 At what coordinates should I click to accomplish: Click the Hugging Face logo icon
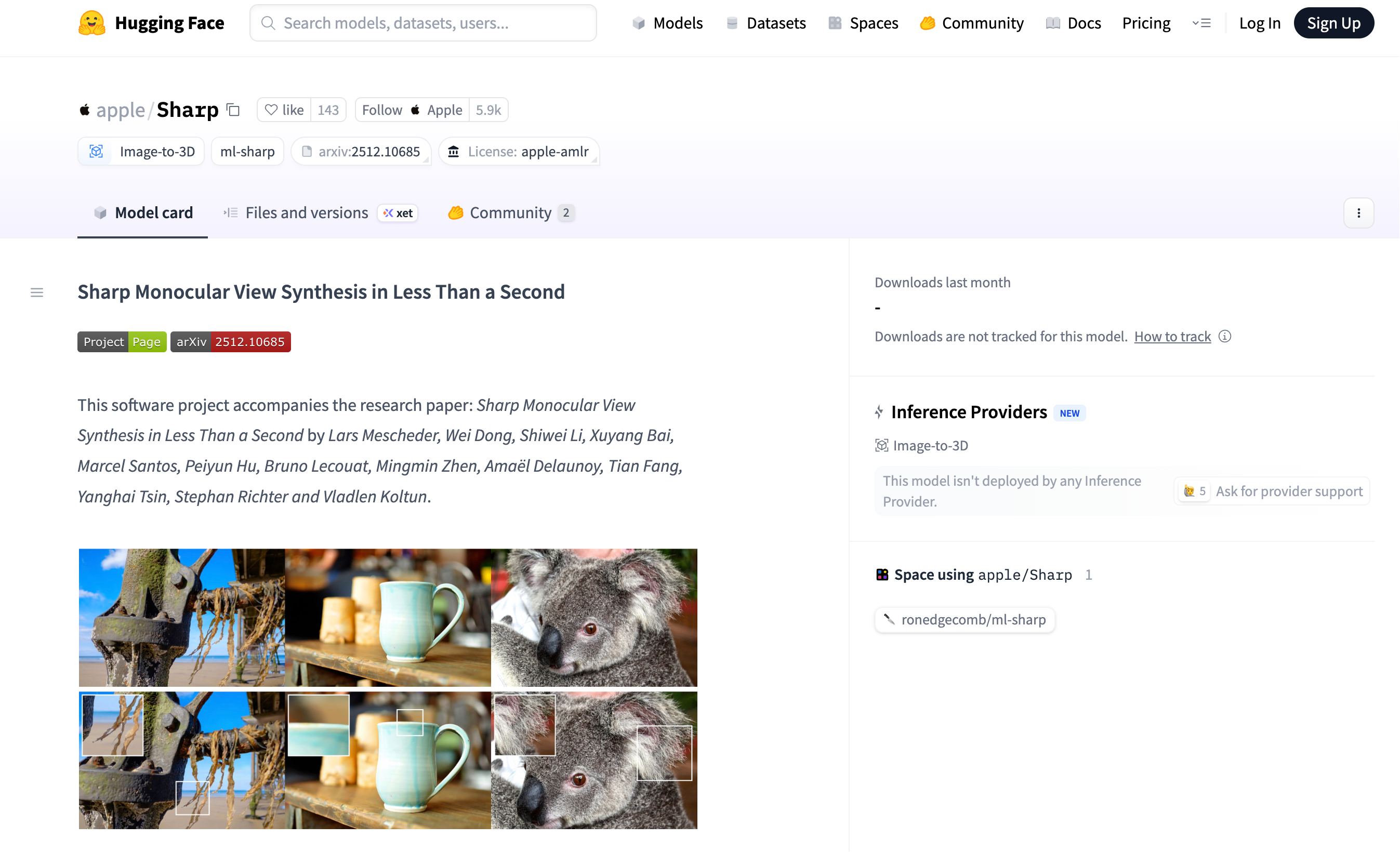point(91,23)
